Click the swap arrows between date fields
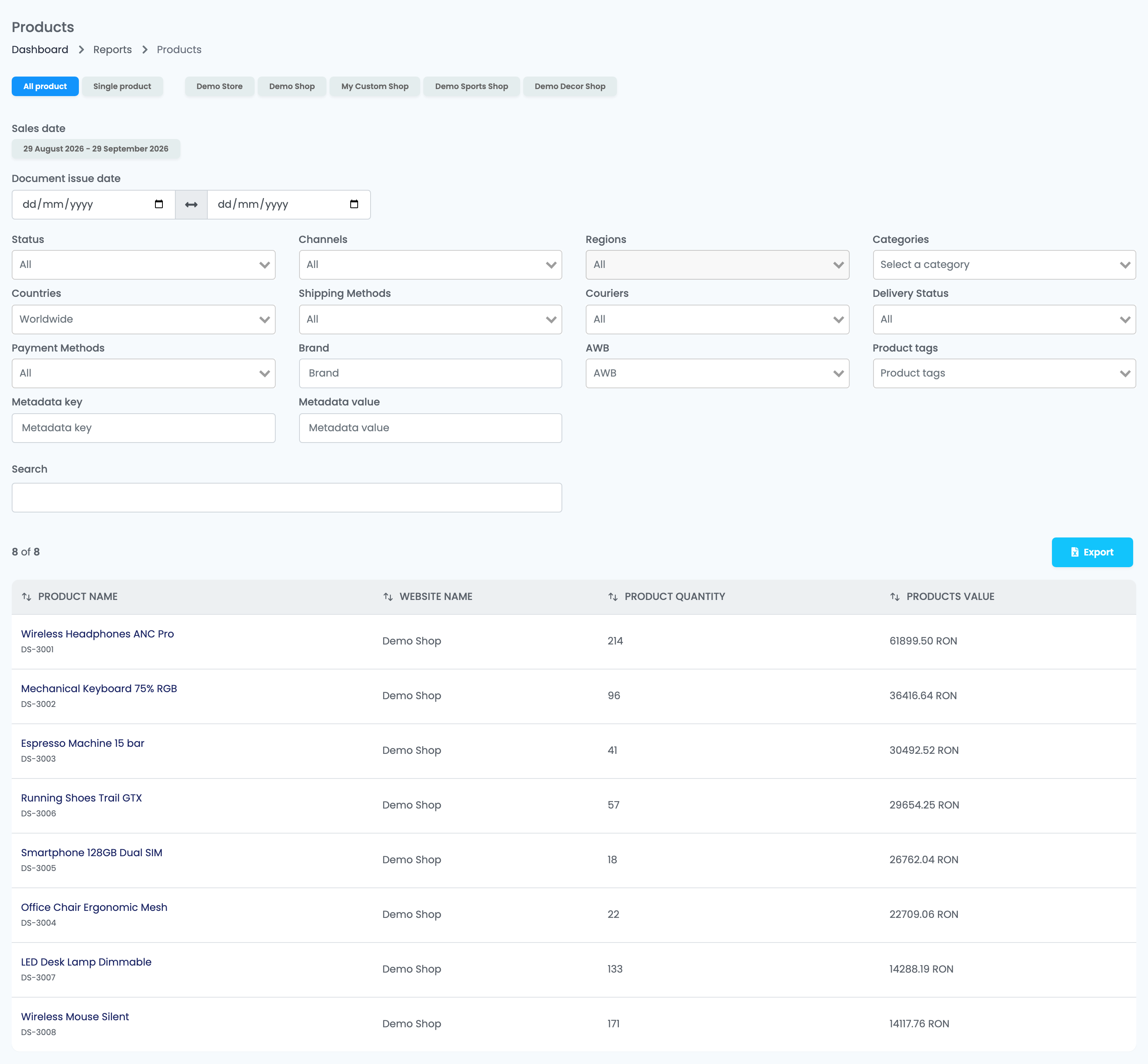 (x=191, y=204)
